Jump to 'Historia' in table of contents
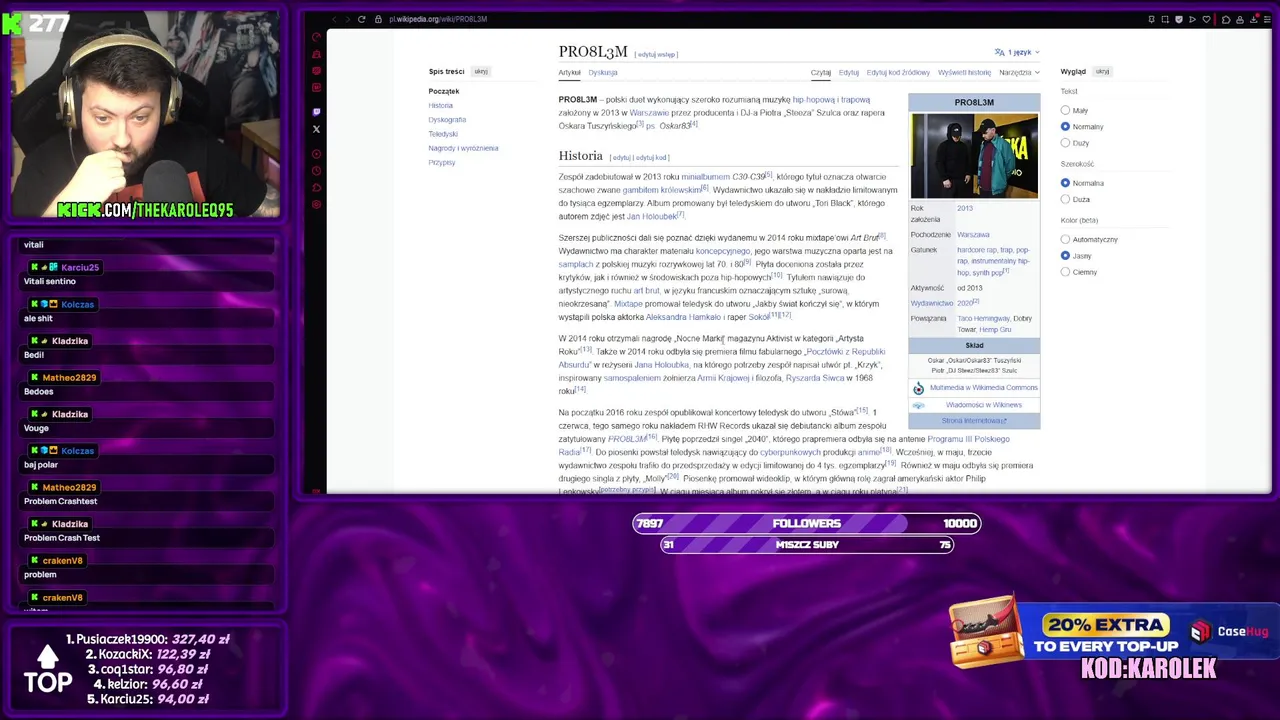This screenshot has width=1280, height=720. point(441,105)
